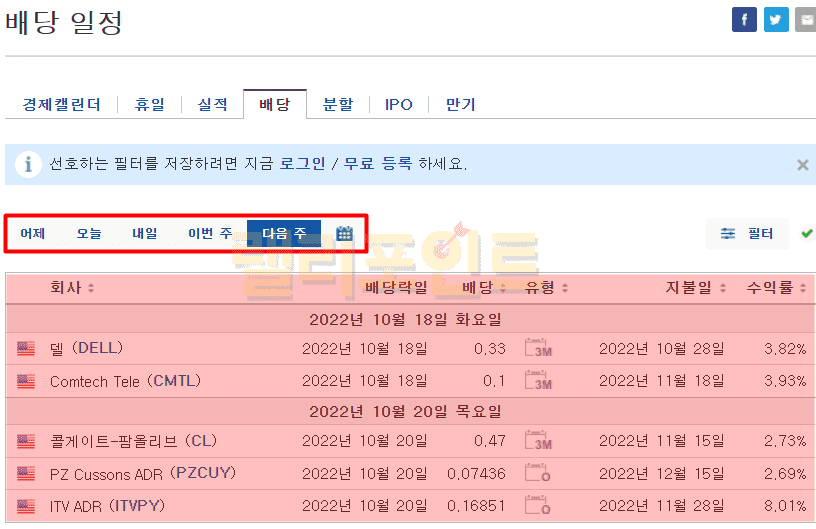The image size is (816, 529).
Task: Open the 경제캘린더 tab
Action: point(61,105)
